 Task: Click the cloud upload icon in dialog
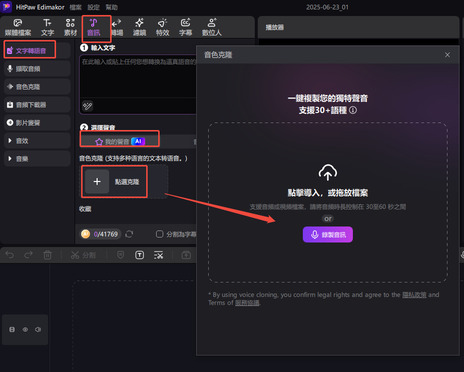click(x=328, y=172)
